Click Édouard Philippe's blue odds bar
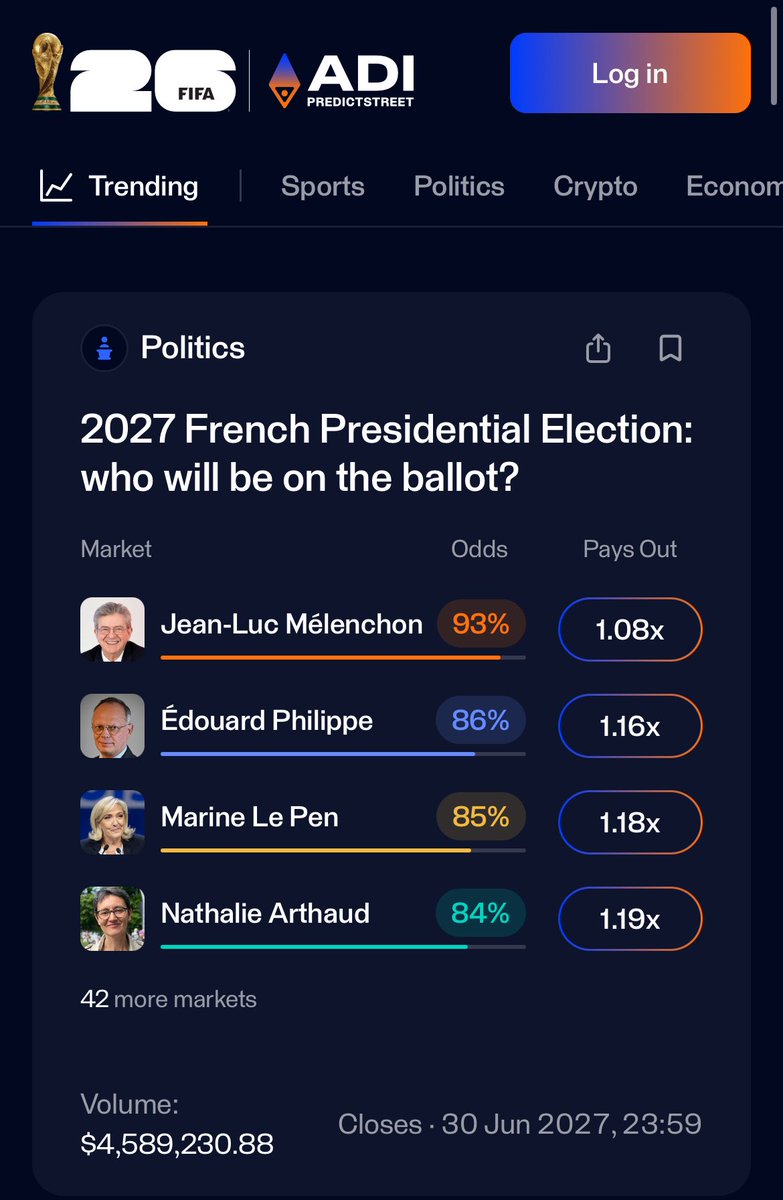Viewport: 783px width, 1200px height. click(x=343, y=754)
